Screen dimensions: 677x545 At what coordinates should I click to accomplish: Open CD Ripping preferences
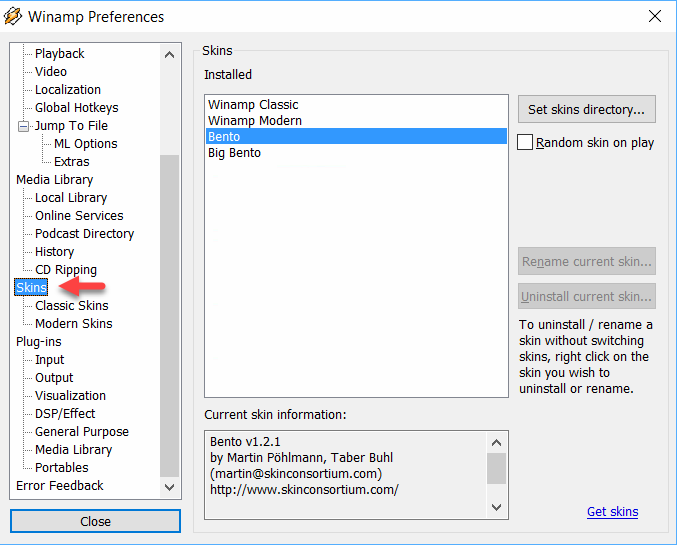click(x=66, y=270)
